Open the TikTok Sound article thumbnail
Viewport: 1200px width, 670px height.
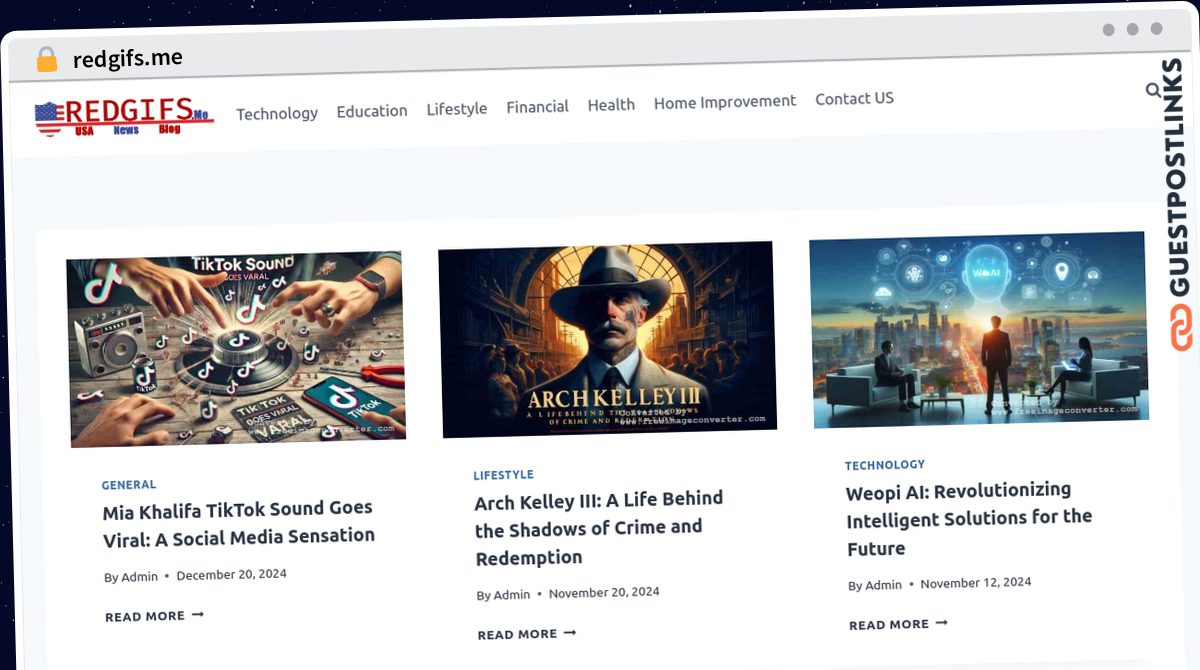click(236, 348)
